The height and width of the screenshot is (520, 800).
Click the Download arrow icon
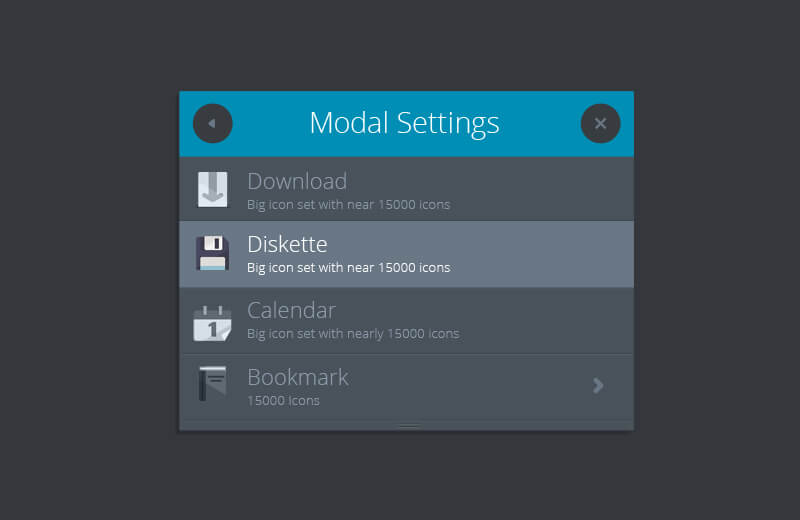(x=212, y=189)
